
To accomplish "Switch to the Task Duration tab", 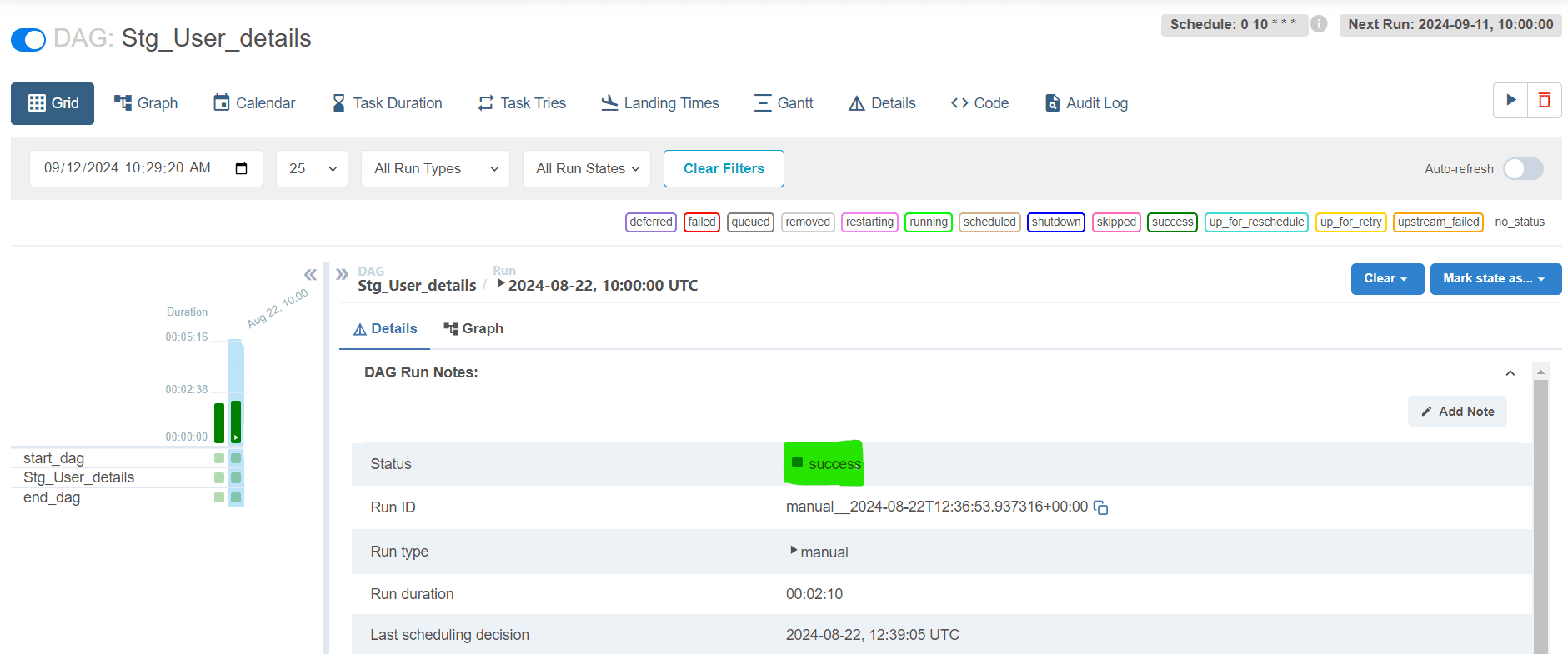I will tap(387, 103).
